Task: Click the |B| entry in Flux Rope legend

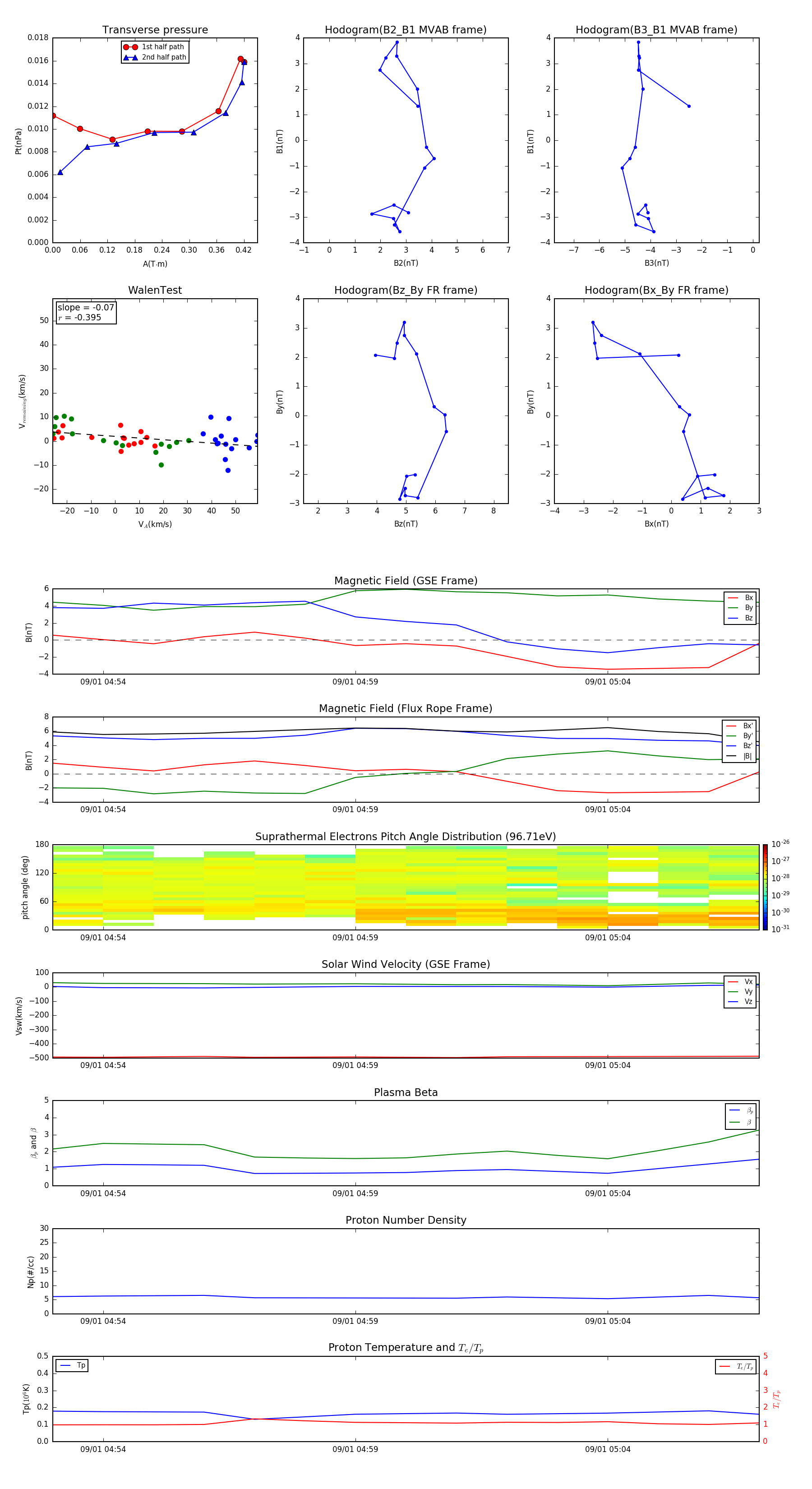Action: (x=739, y=756)
